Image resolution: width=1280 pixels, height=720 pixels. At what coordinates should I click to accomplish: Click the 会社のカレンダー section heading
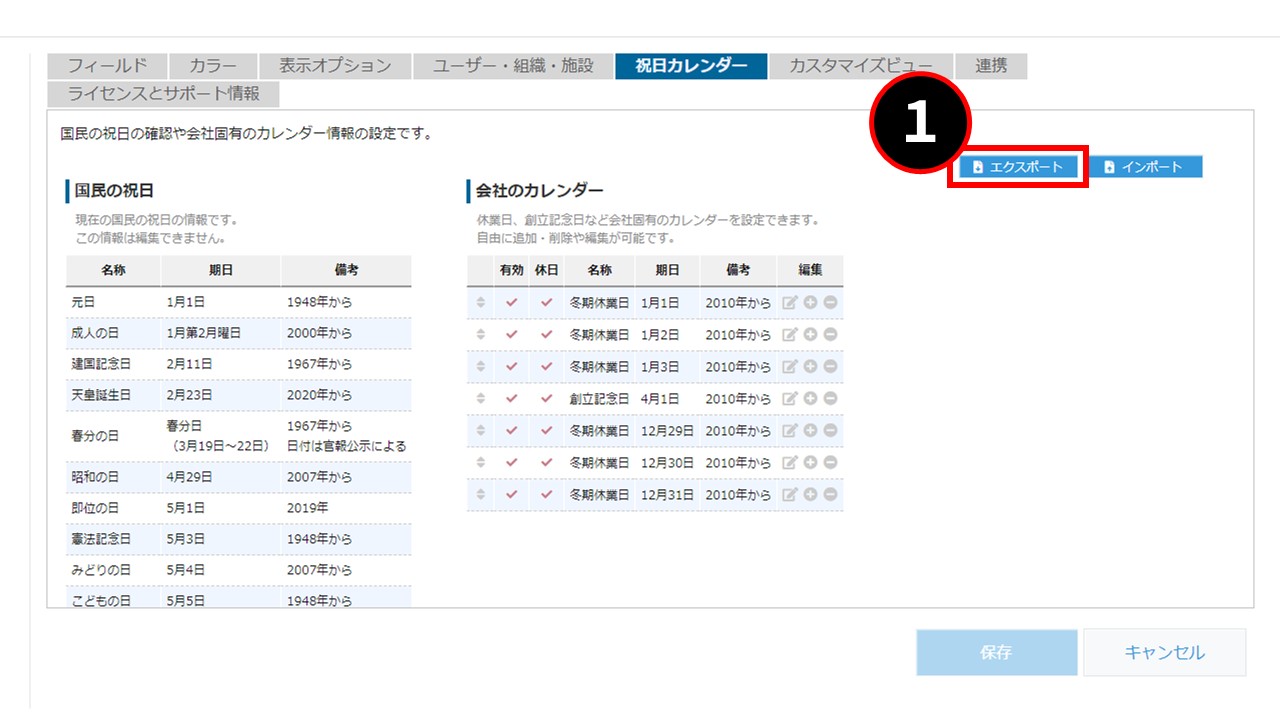(x=539, y=191)
